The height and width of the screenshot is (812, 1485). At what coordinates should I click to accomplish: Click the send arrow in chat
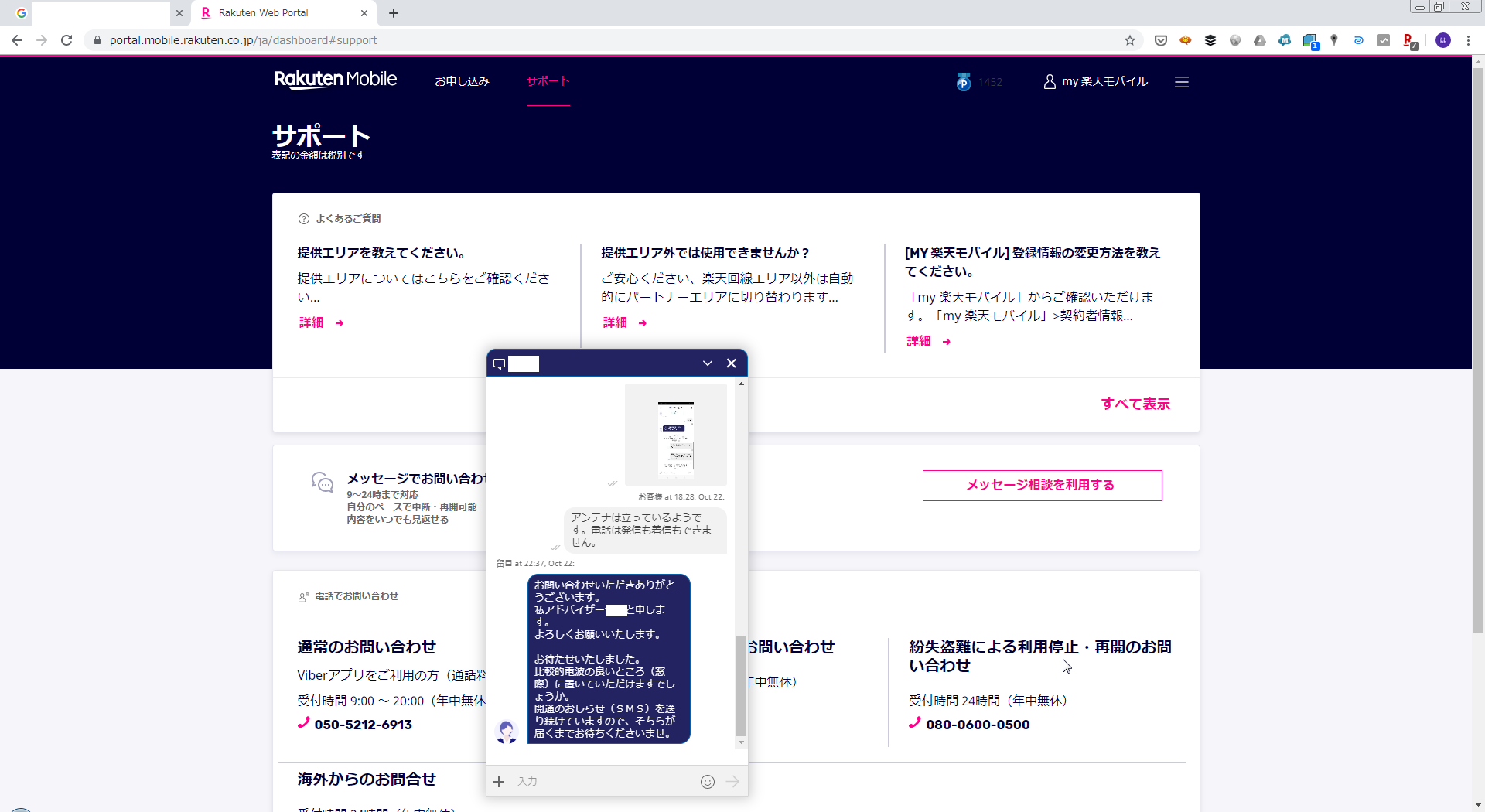pyautogui.click(x=732, y=782)
